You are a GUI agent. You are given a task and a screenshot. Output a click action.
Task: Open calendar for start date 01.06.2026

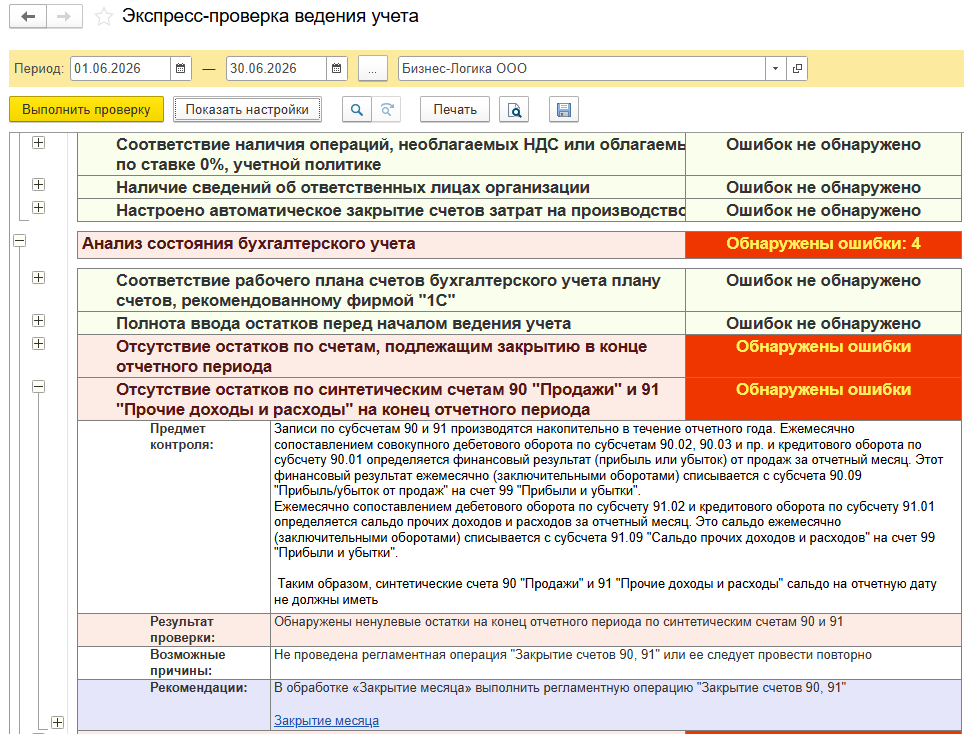click(181, 68)
